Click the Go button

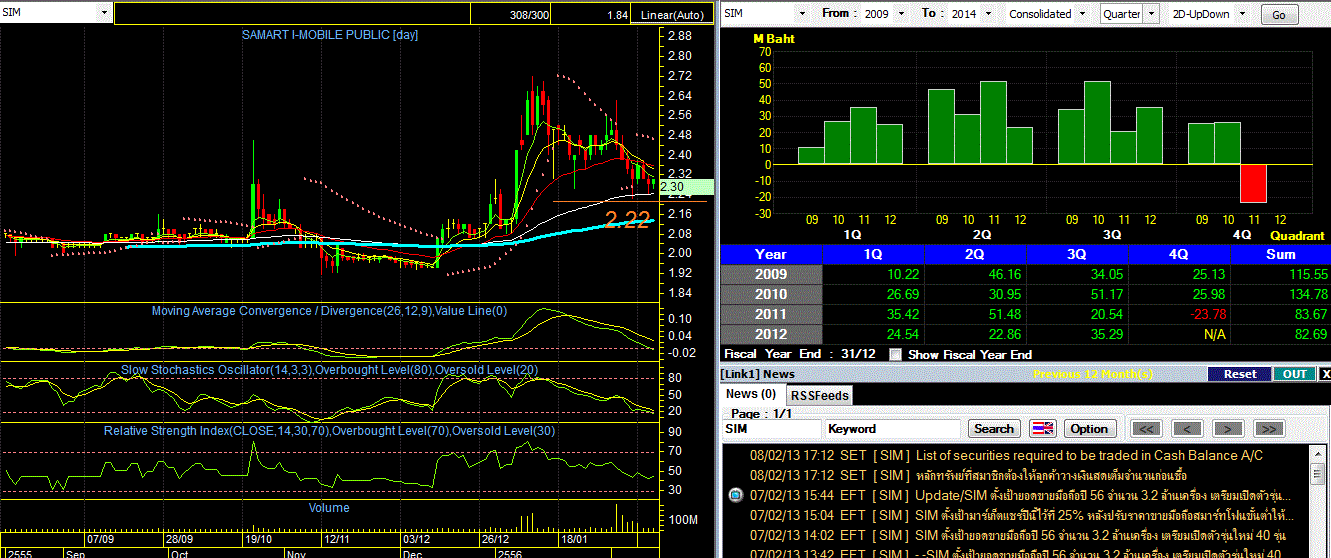click(1279, 15)
